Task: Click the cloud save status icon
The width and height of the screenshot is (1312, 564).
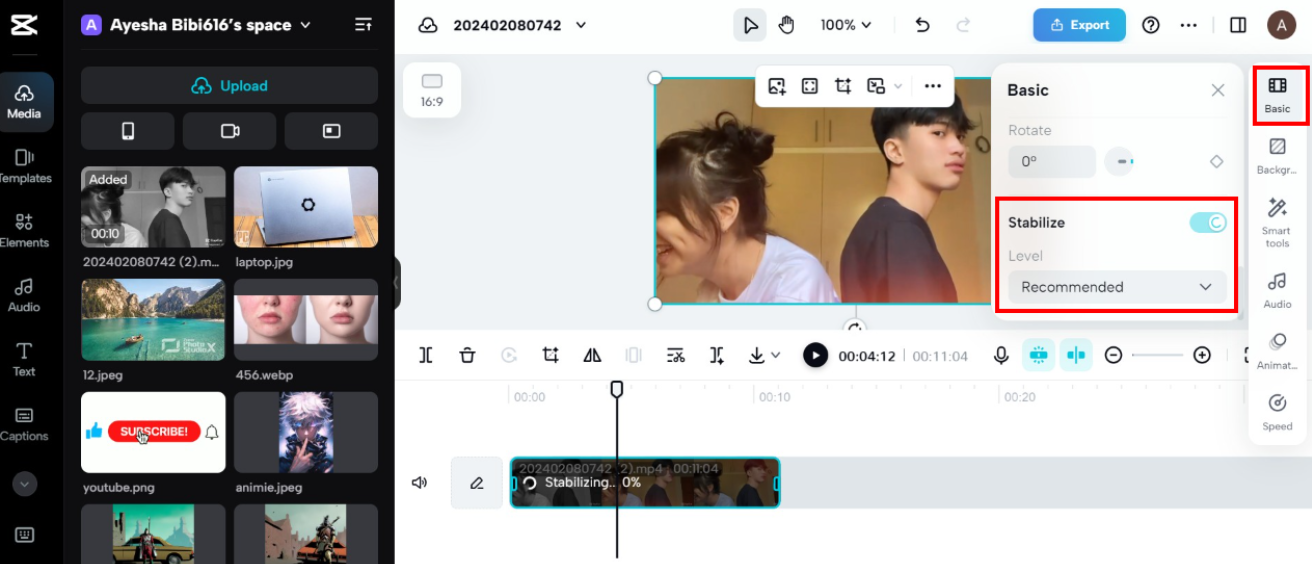Action: [428, 25]
